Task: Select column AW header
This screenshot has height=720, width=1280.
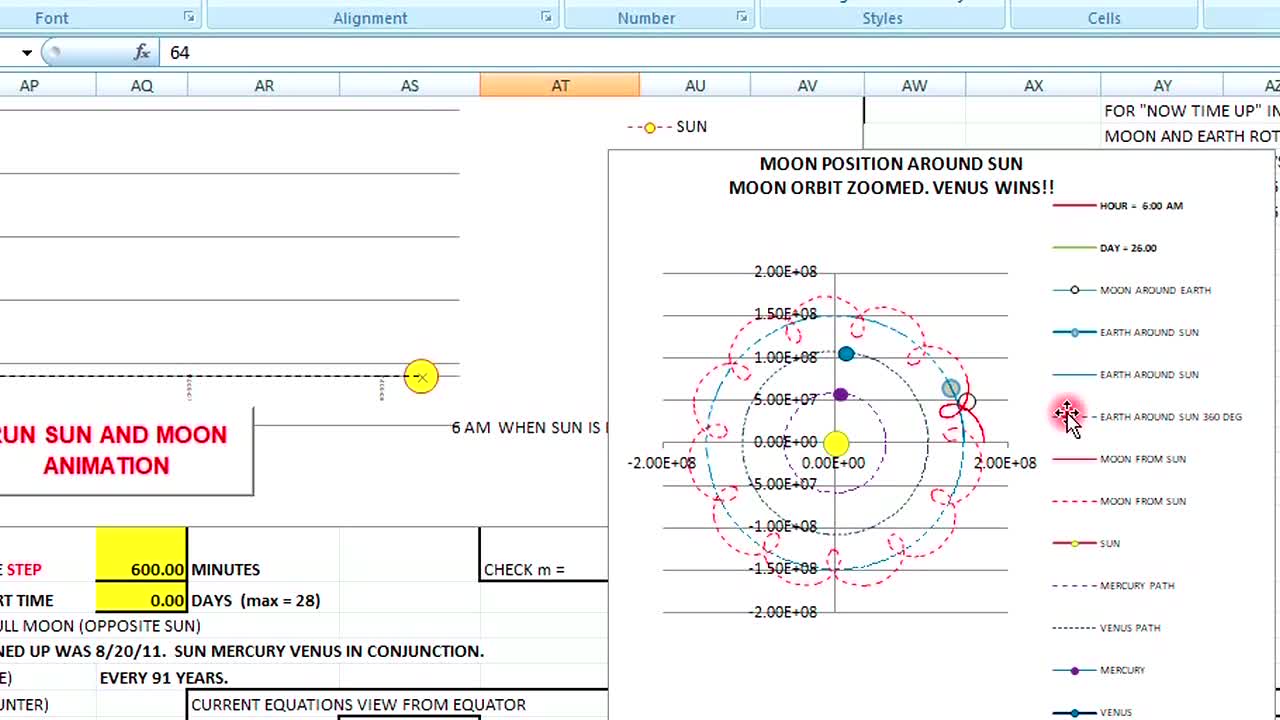Action: 915,86
